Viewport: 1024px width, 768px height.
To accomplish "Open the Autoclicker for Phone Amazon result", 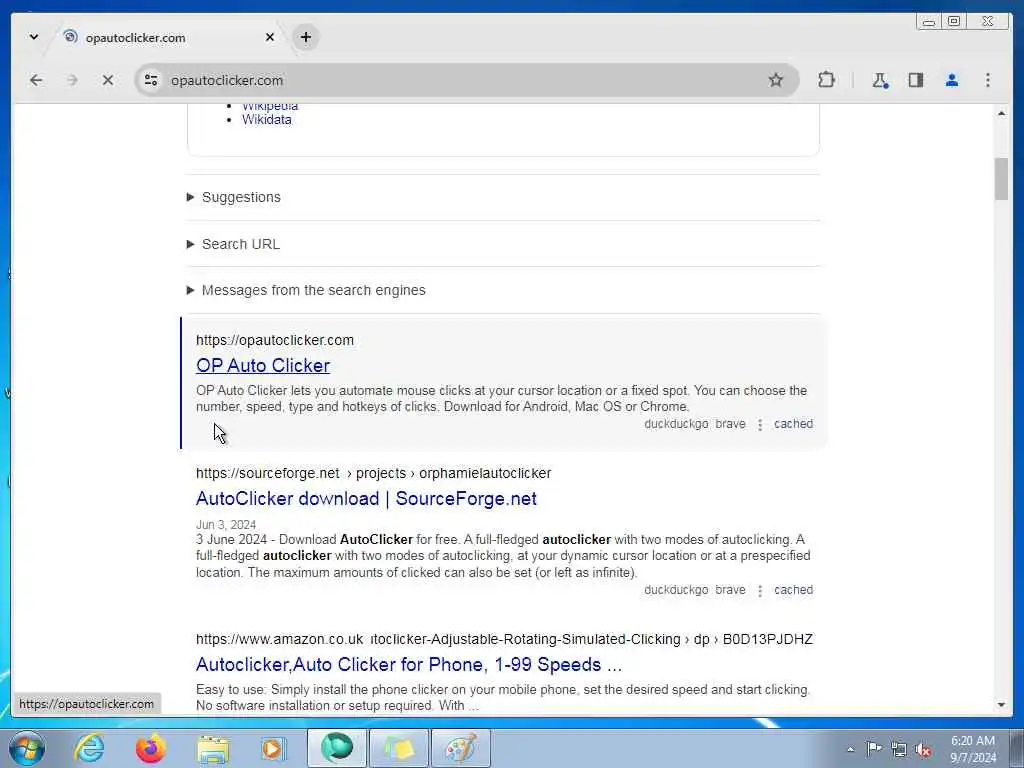I will (x=409, y=664).
